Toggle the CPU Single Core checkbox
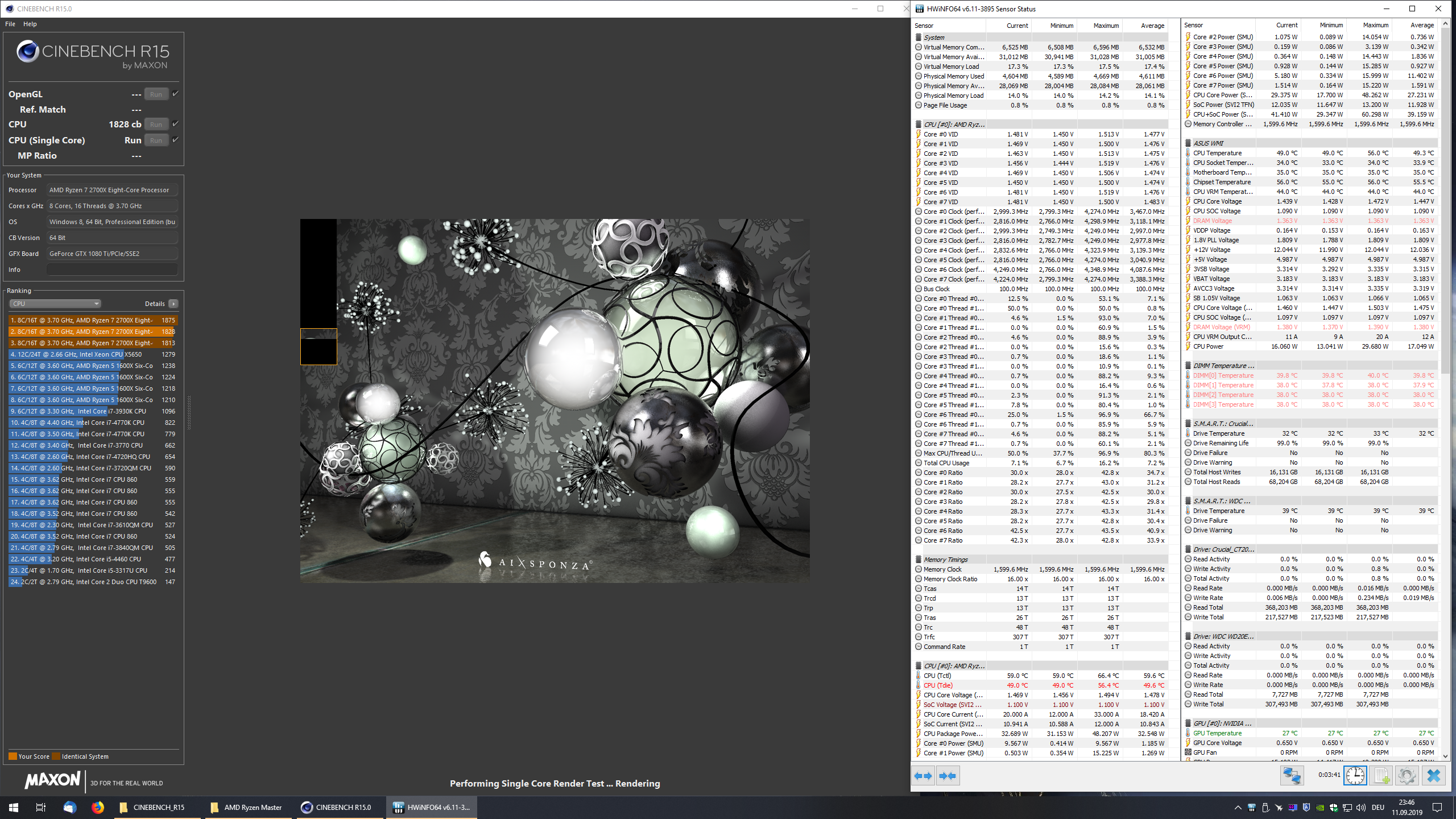1456x819 pixels. (175, 140)
